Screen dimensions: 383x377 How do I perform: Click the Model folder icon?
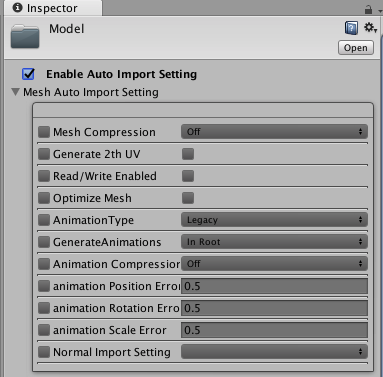[x=25, y=36]
